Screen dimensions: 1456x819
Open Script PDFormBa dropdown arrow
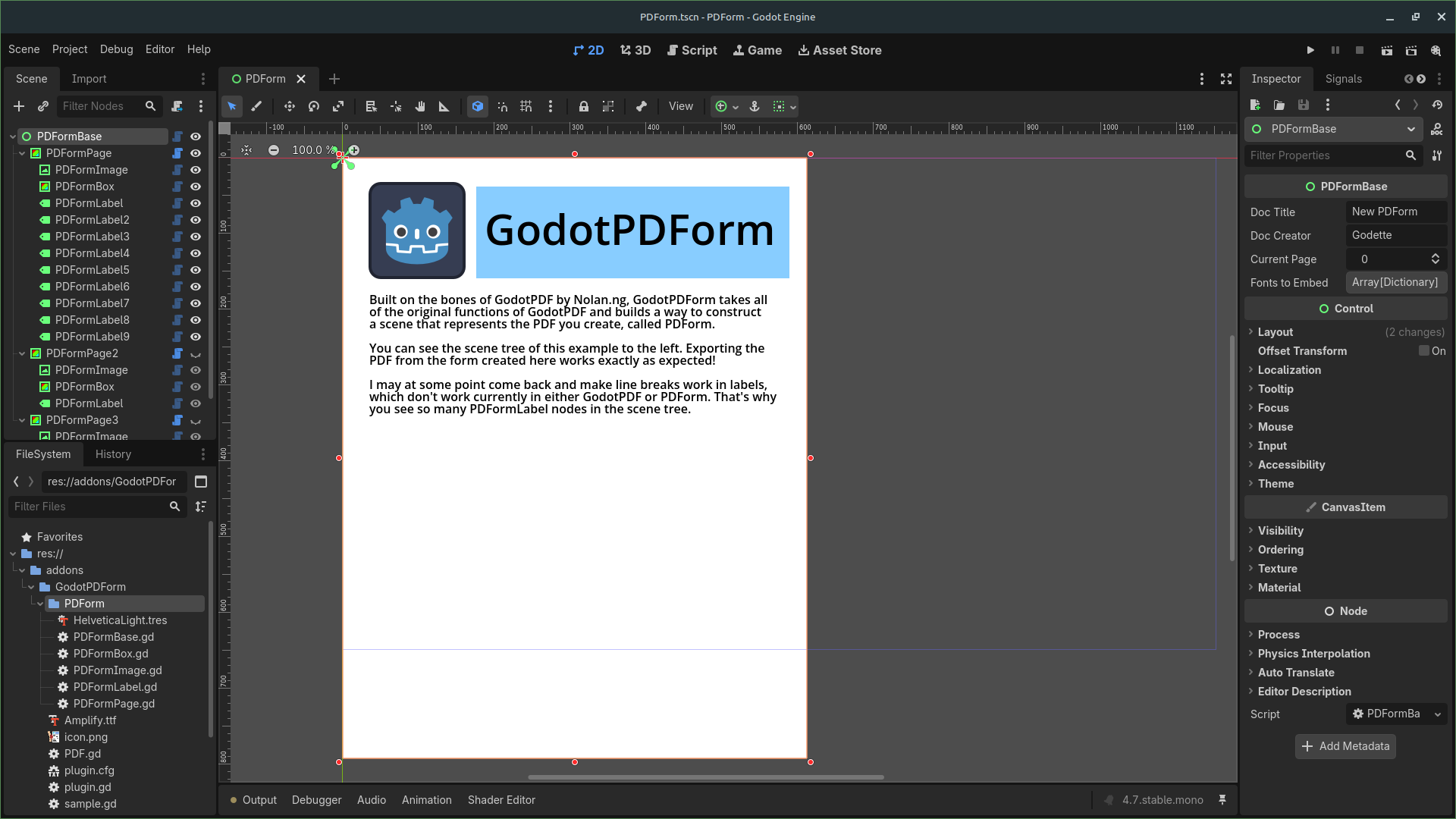(x=1437, y=714)
